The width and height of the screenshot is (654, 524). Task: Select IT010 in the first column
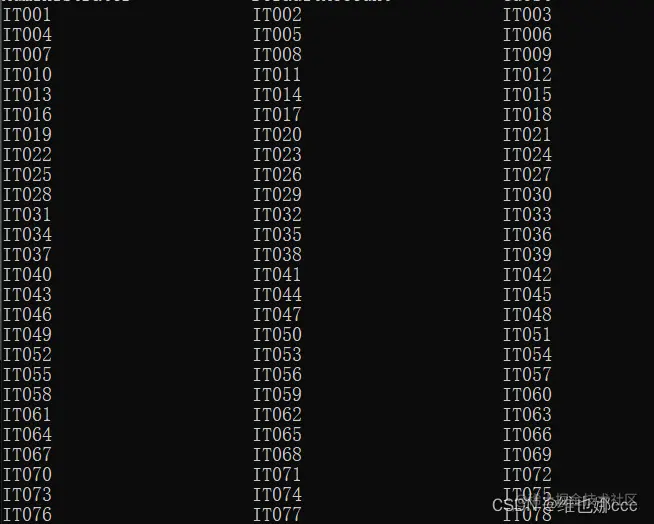(27, 75)
